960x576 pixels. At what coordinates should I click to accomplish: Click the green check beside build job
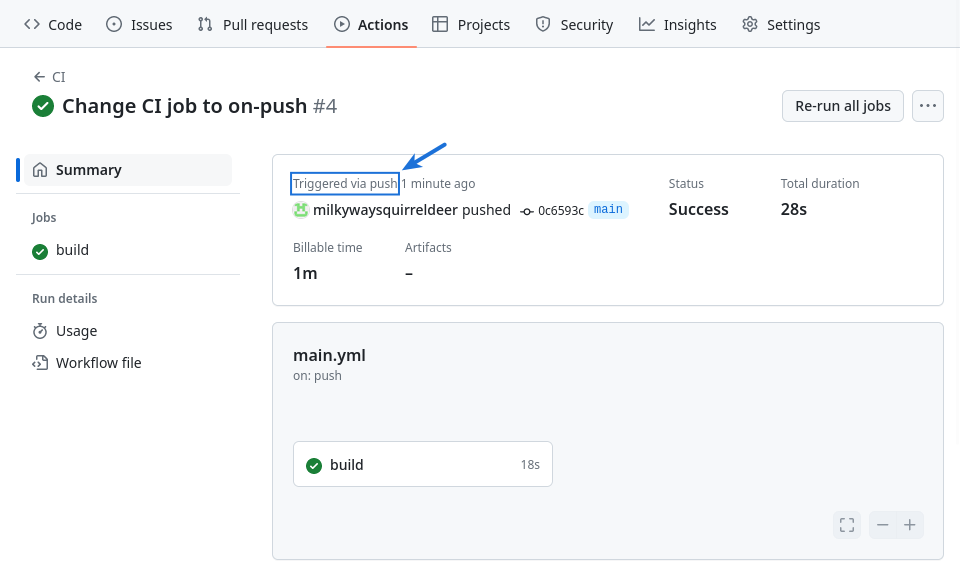click(40, 251)
